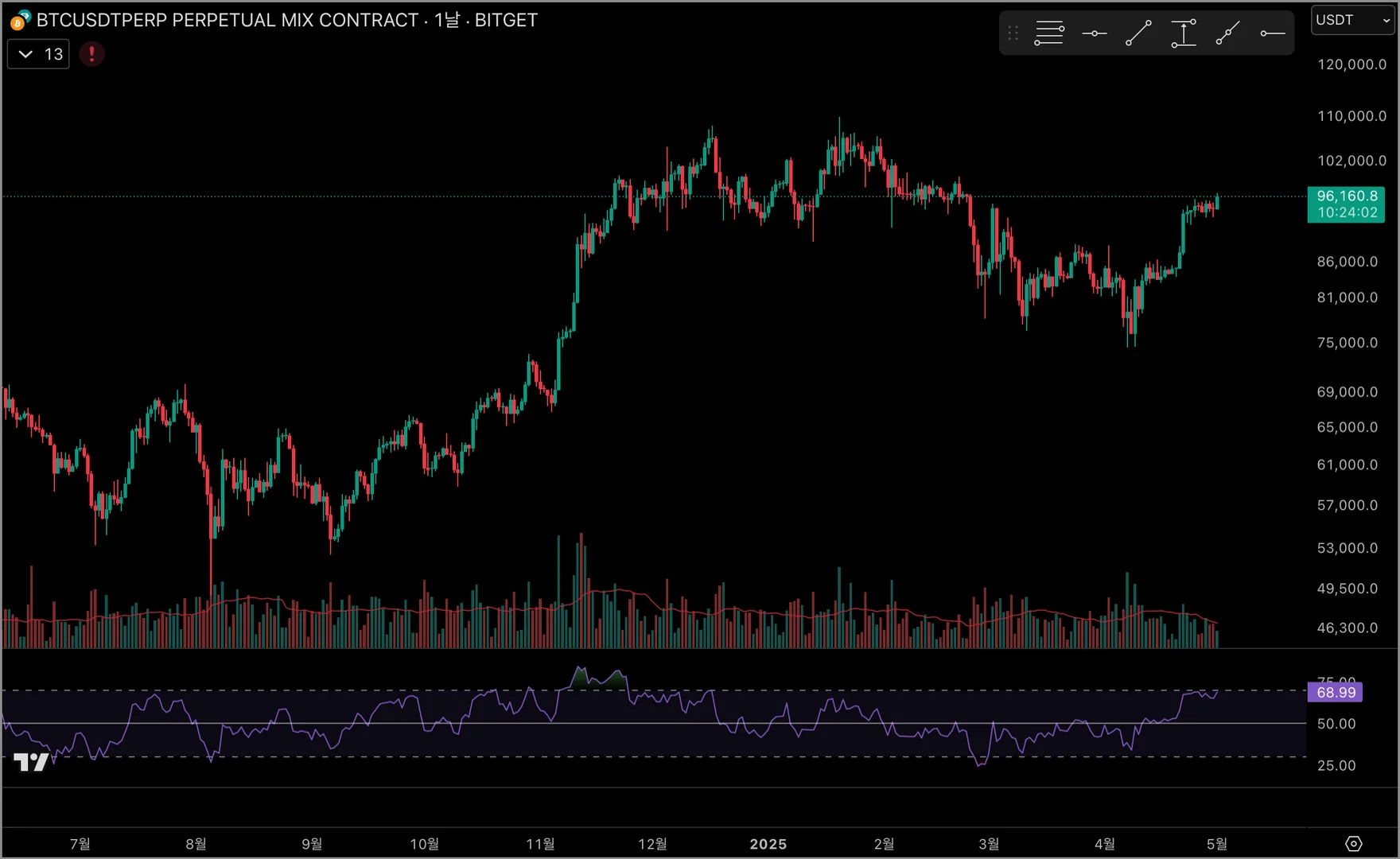Select the trend line drawing tool
Screen dimensions: 1400x859
(1138, 33)
